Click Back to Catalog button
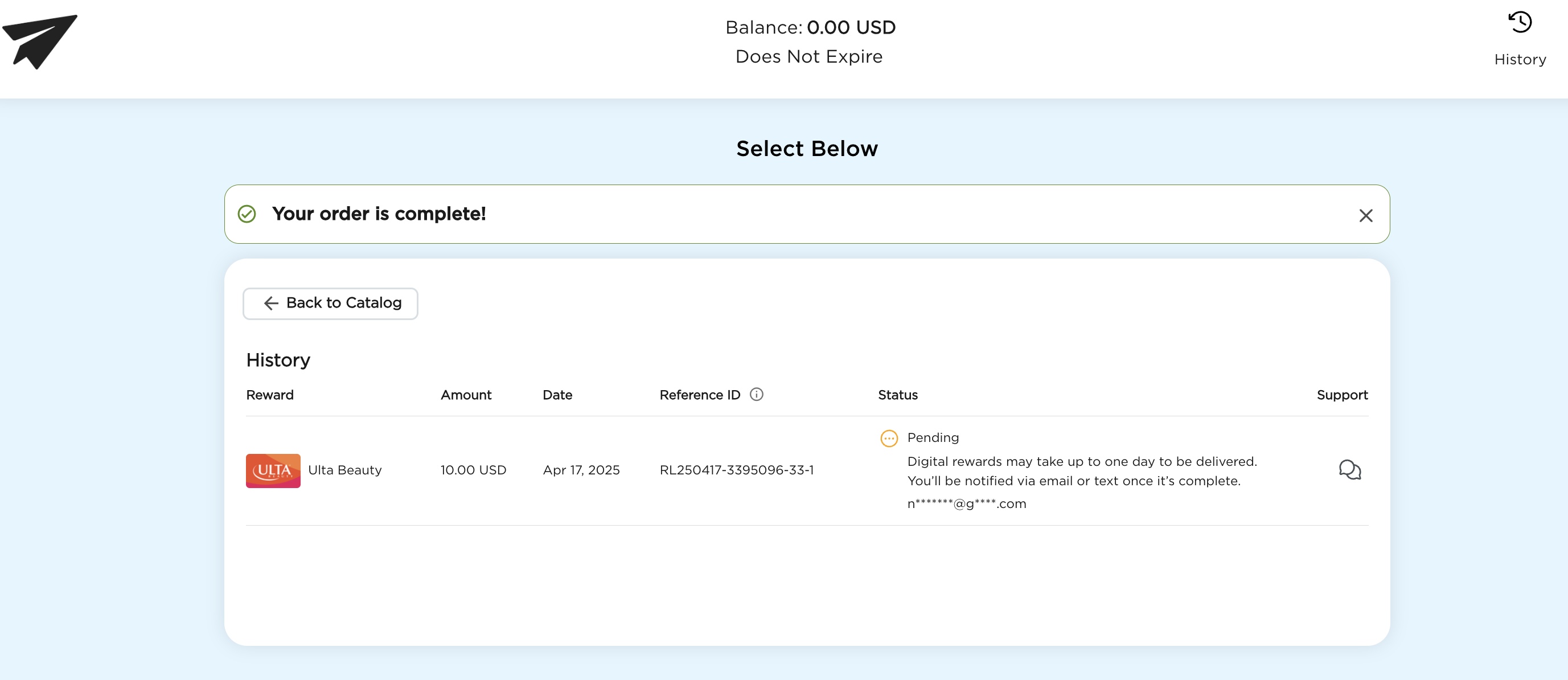The height and width of the screenshot is (680, 1568). [330, 303]
